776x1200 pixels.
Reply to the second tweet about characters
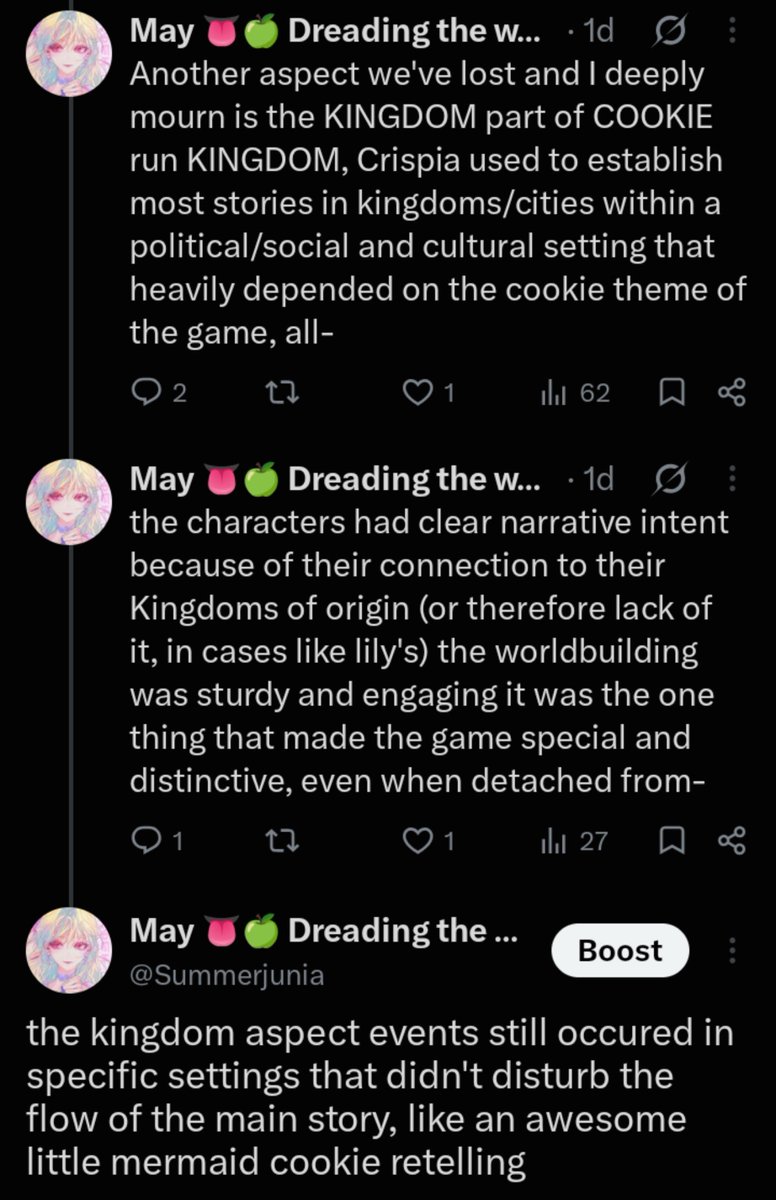(159, 842)
